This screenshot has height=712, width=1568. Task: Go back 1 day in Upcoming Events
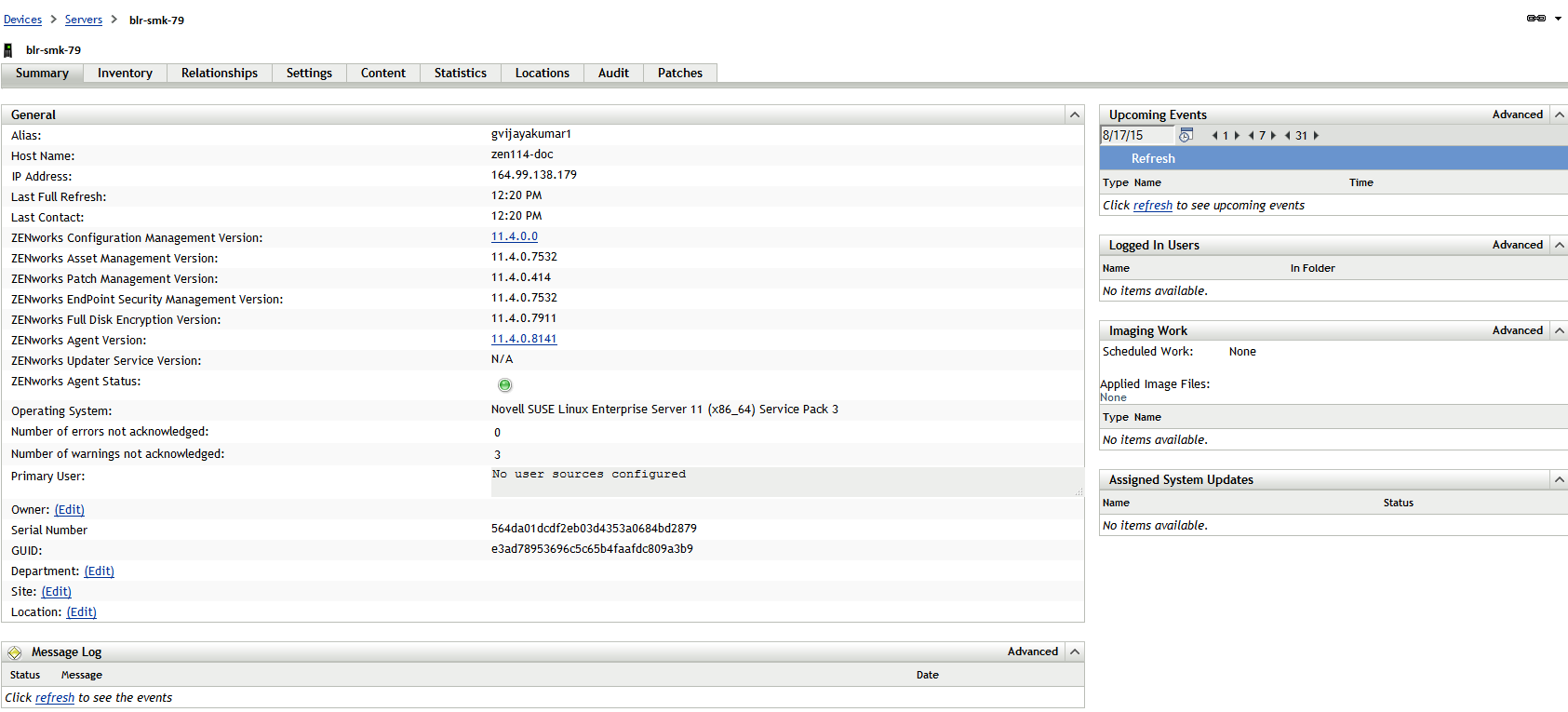pyautogui.click(x=1214, y=136)
